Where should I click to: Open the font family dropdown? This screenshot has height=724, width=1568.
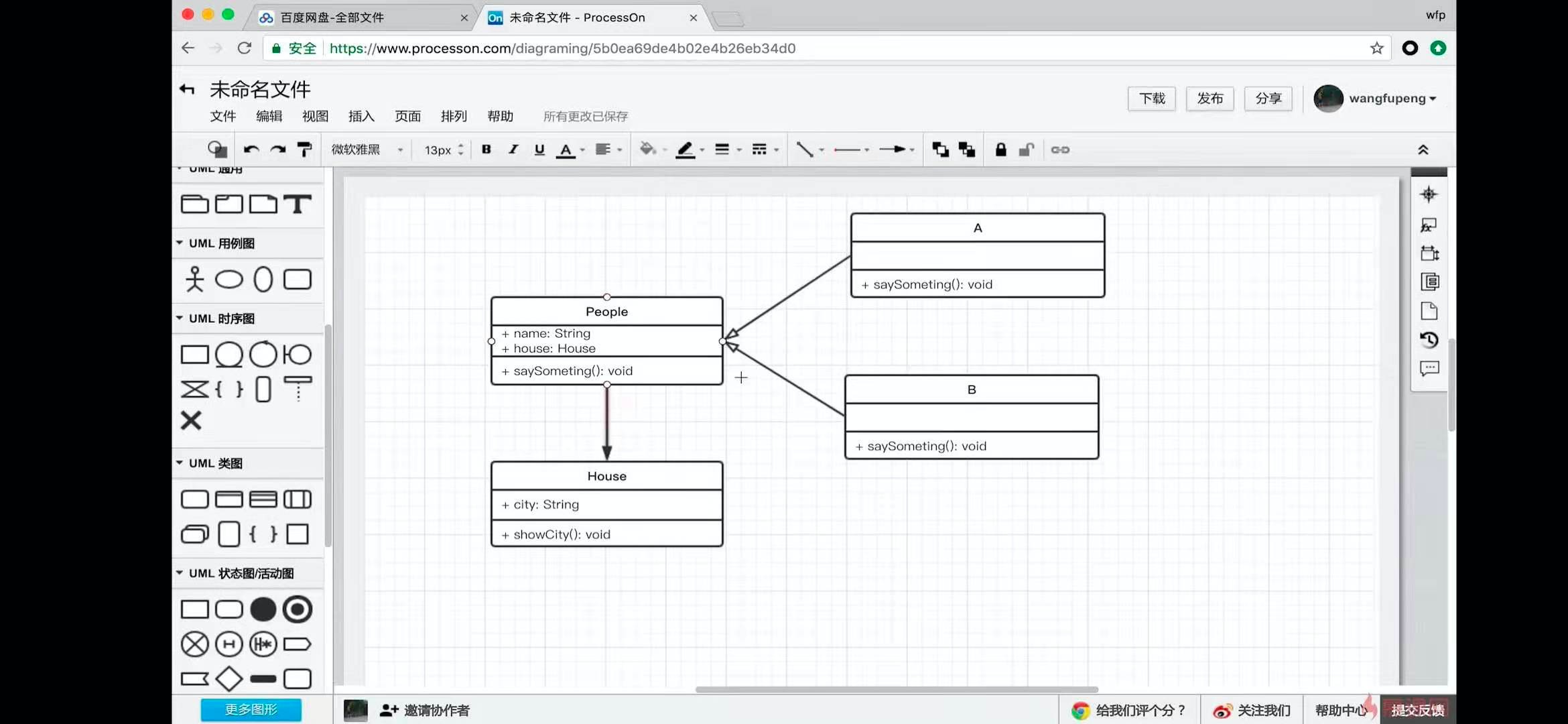coord(367,149)
